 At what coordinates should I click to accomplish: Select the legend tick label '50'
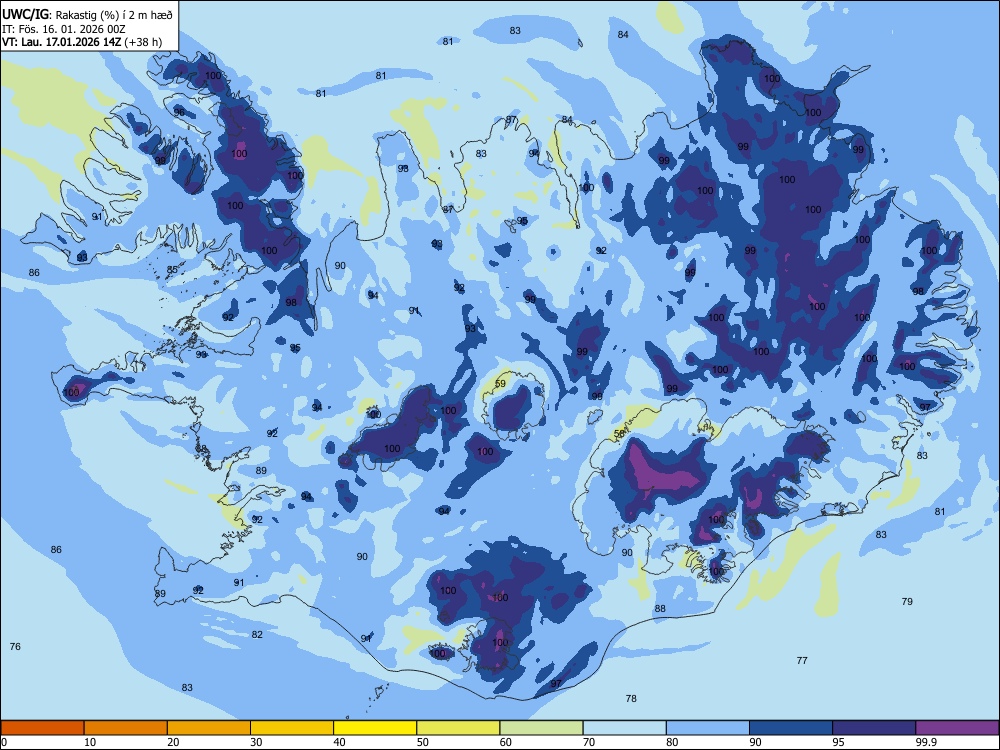tap(423, 742)
